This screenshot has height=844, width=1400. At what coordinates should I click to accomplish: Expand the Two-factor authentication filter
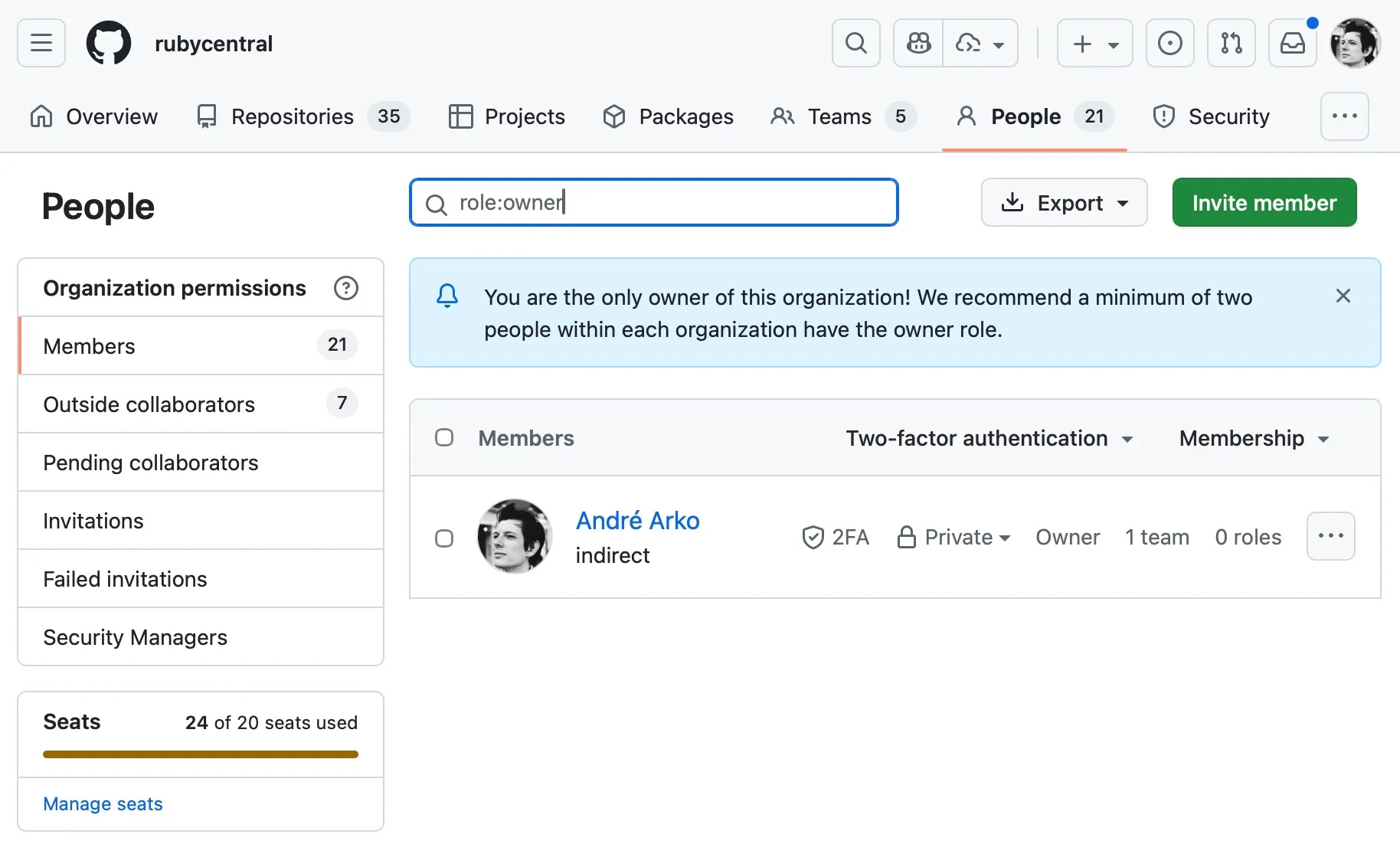tap(989, 438)
